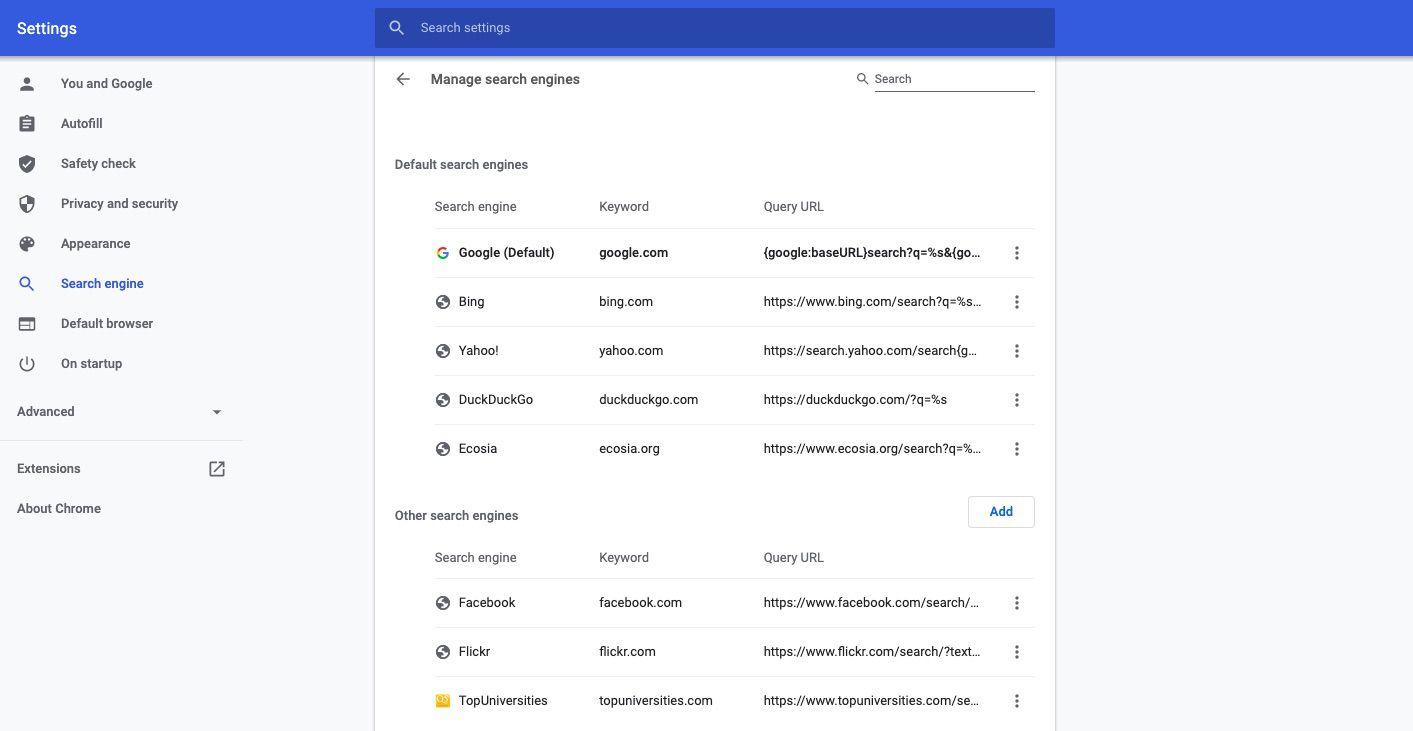Screen dimensions: 1413x731
Task: Click the DuckDuckGo query URL text
Action: click(855, 400)
